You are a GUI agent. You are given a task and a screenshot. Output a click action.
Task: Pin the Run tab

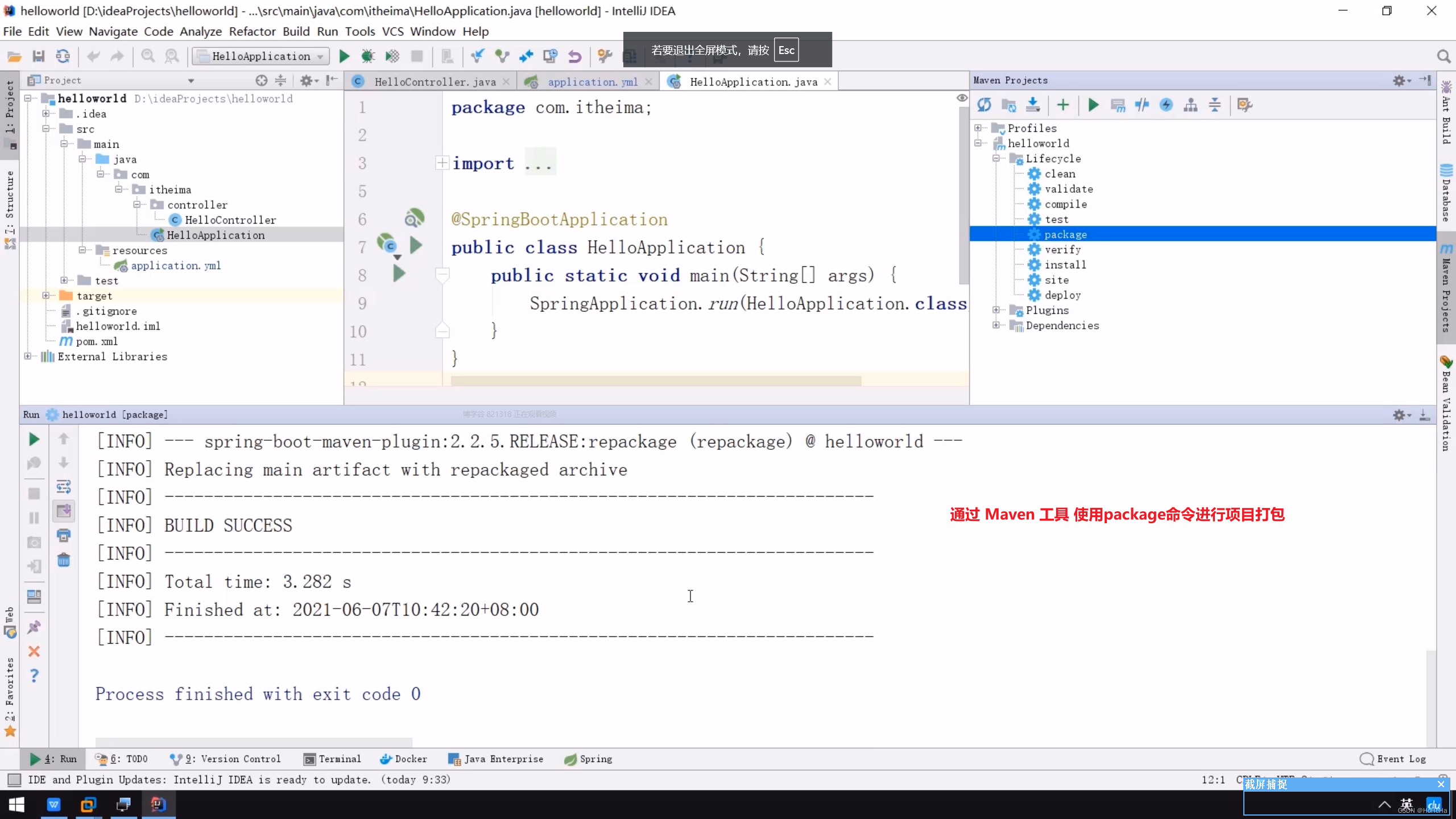pos(34,627)
